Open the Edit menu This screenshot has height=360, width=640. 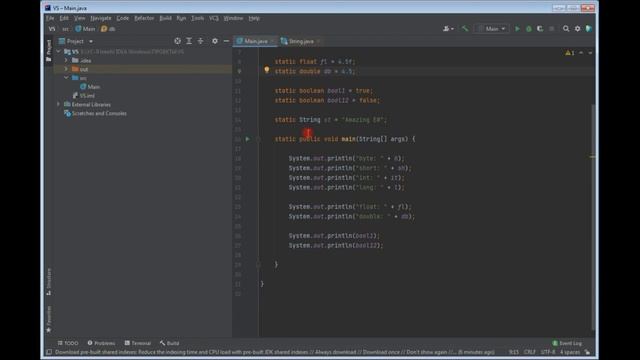(x=64, y=18)
